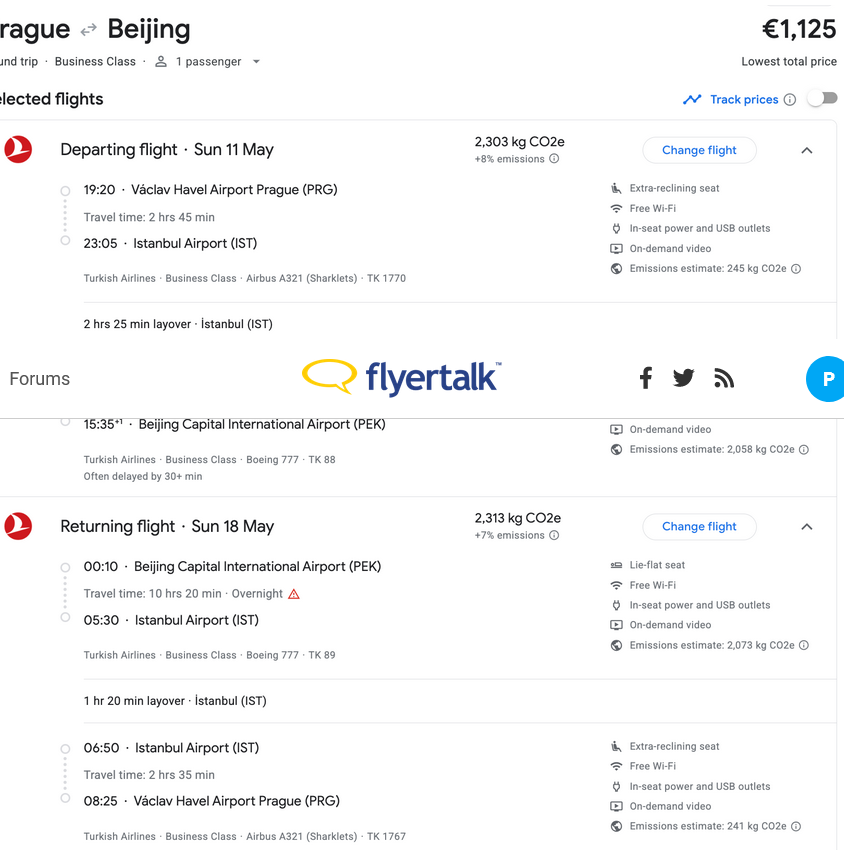Viewport: 844px width, 850px height.
Task: Open the Business Class selector
Action: click(95, 61)
